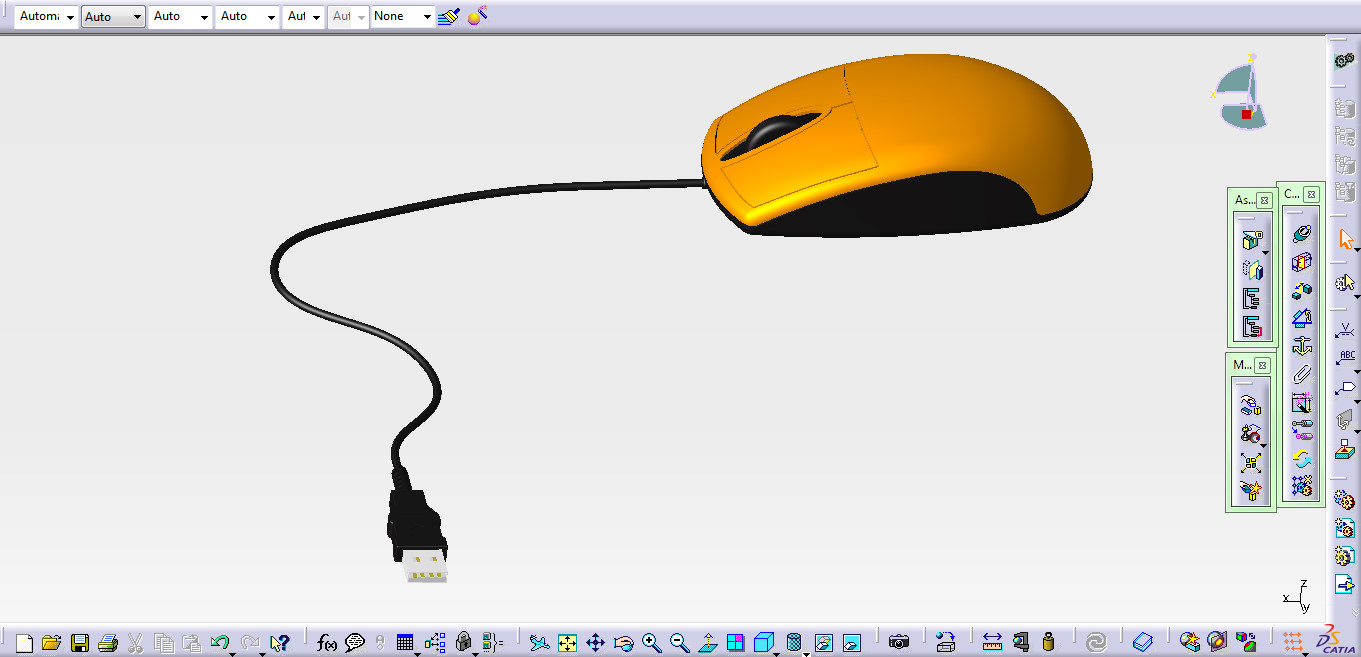Click the view compass at top right
Screen dimensions: 1361x657
[x=1242, y=92]
